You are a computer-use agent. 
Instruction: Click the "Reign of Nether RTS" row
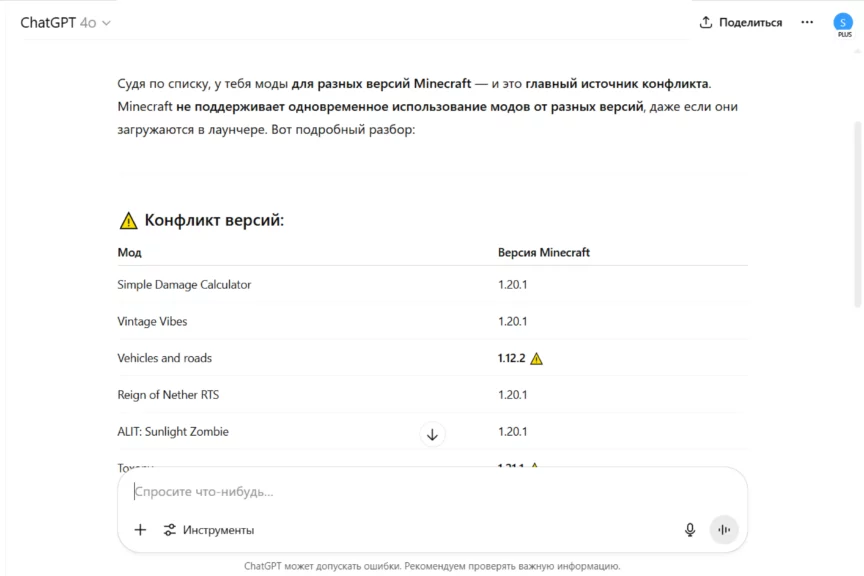pyautogui.click(x=168, y=395)
